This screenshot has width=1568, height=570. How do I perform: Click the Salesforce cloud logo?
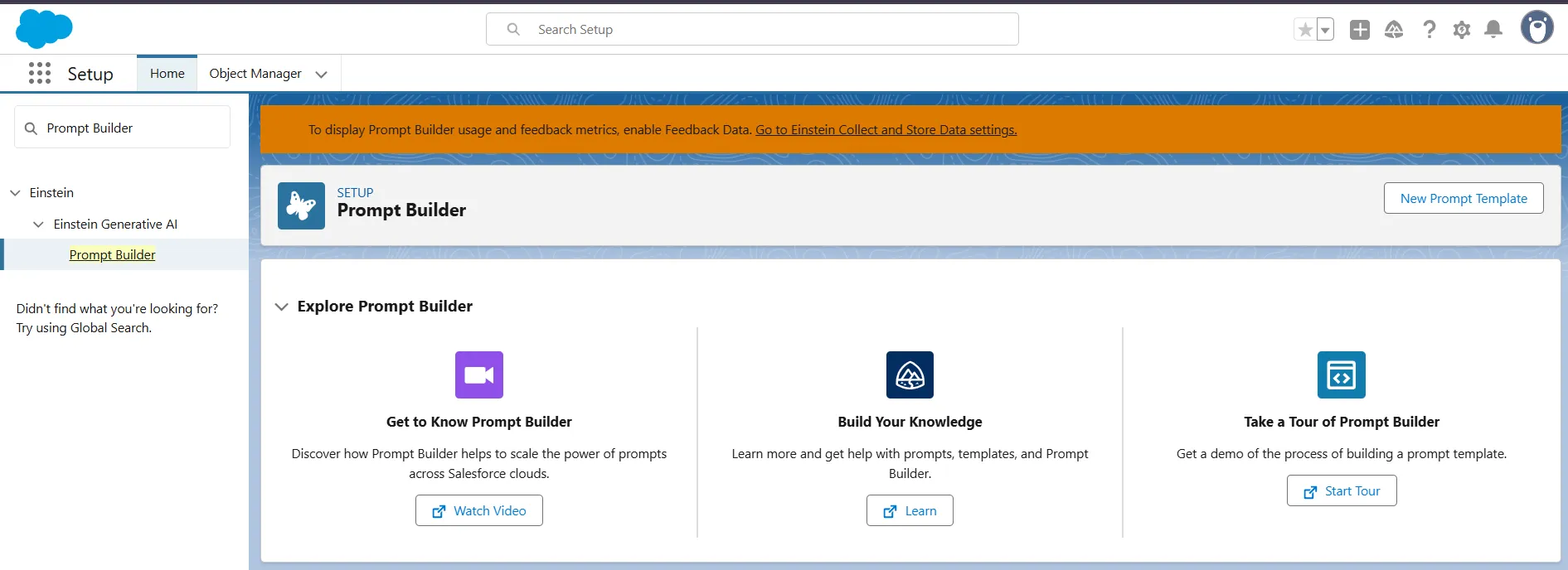(44, 29)
